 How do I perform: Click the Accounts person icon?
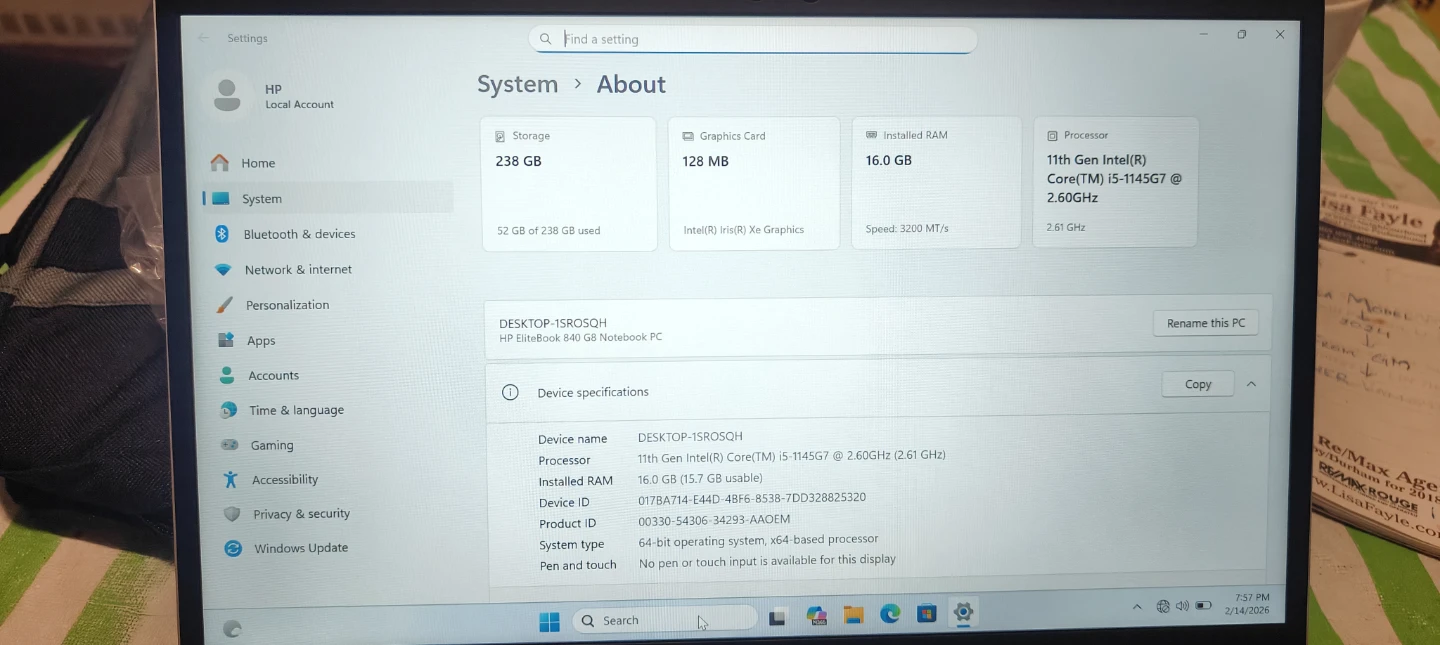tap(227, 375)
